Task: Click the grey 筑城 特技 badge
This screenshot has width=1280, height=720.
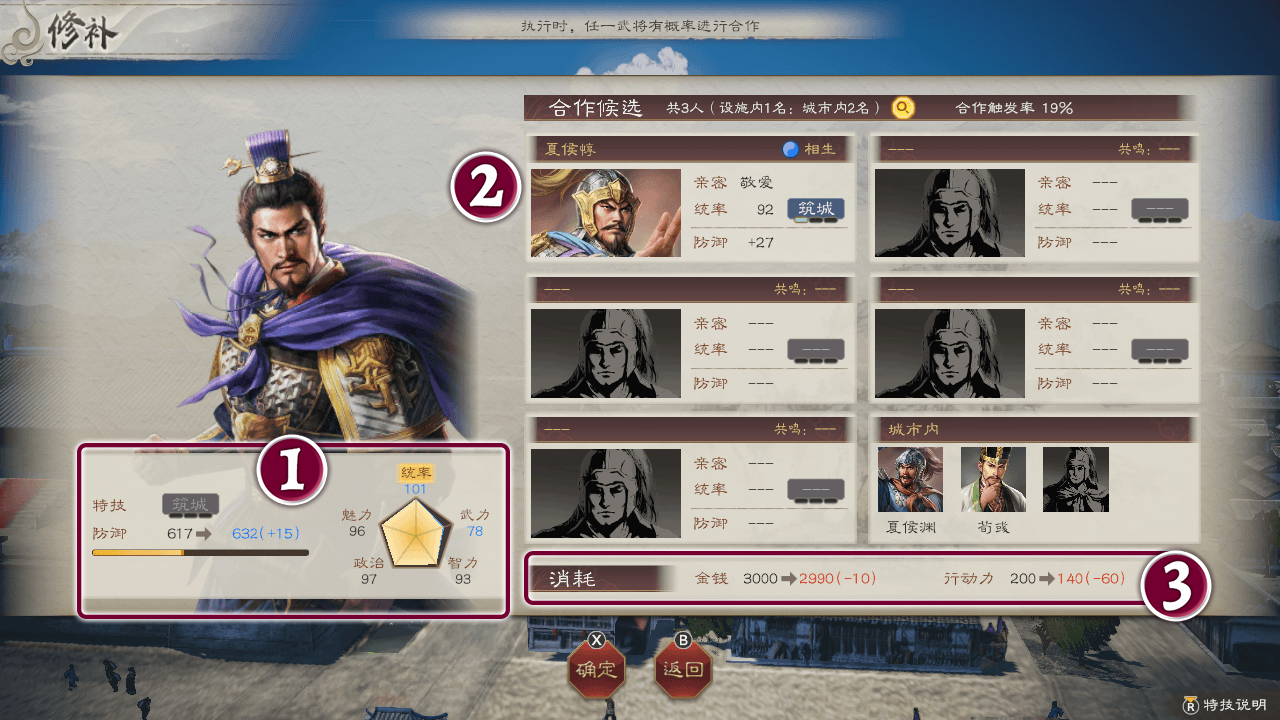Action: point(191,505)
